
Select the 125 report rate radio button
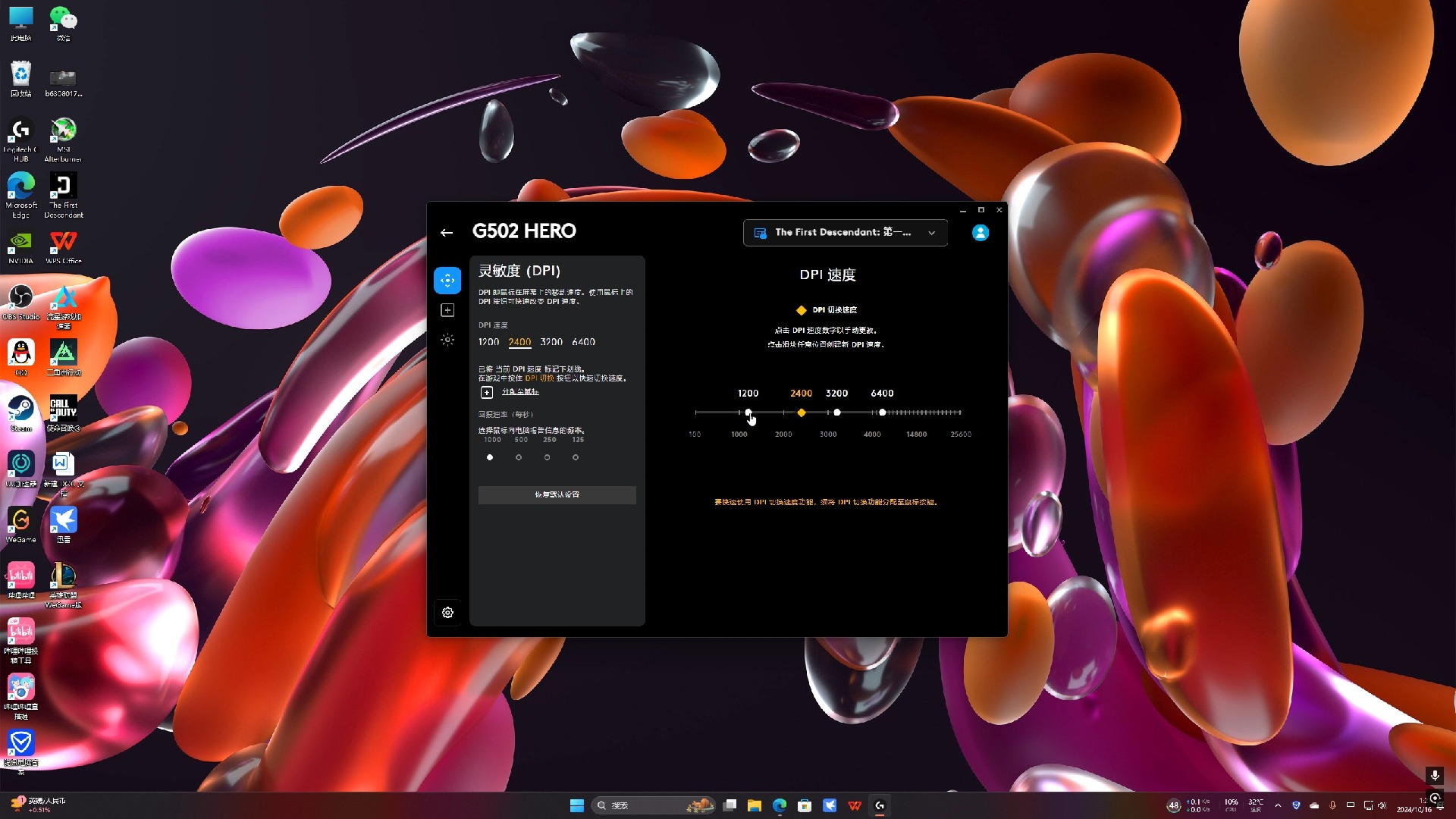pyautogui.click(x=576, y=457)
